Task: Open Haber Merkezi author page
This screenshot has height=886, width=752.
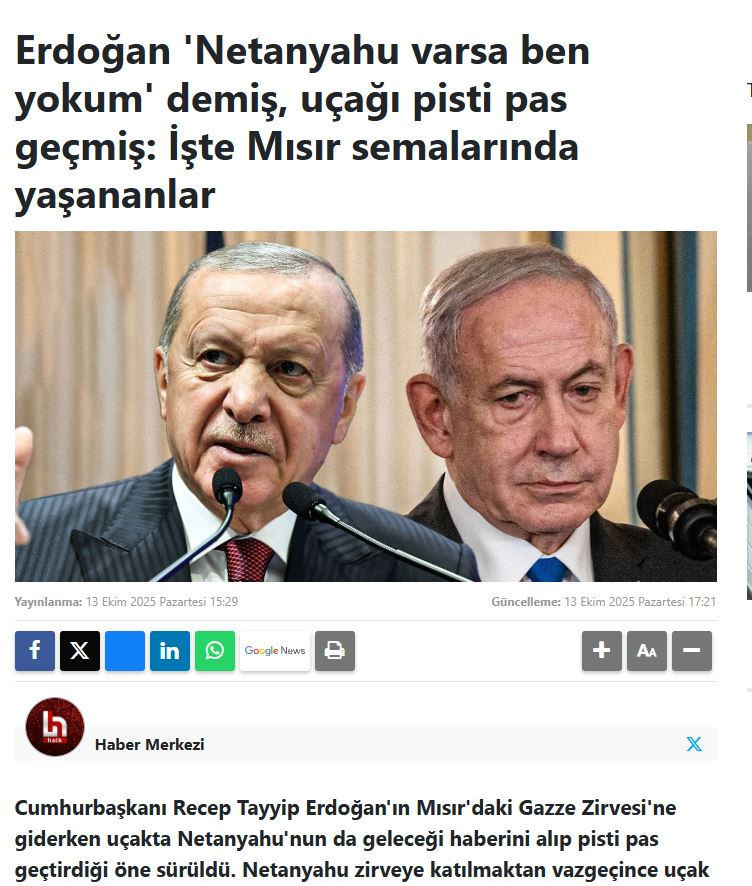Action: [x=150, y=744]
